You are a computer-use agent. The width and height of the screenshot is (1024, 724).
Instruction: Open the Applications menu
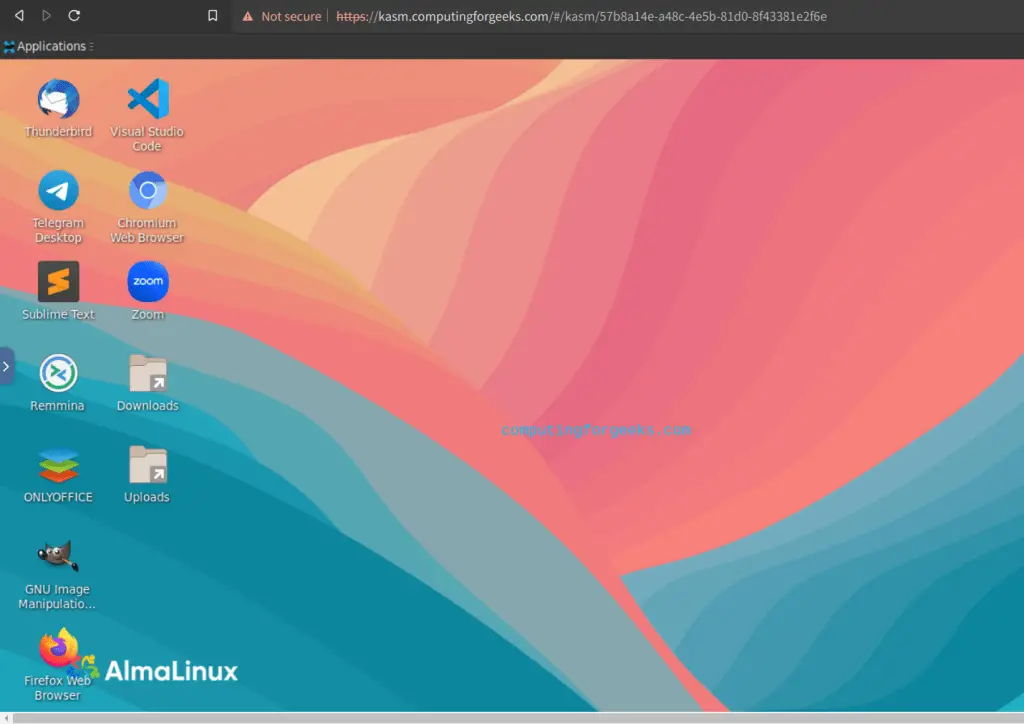click(49, 46)
